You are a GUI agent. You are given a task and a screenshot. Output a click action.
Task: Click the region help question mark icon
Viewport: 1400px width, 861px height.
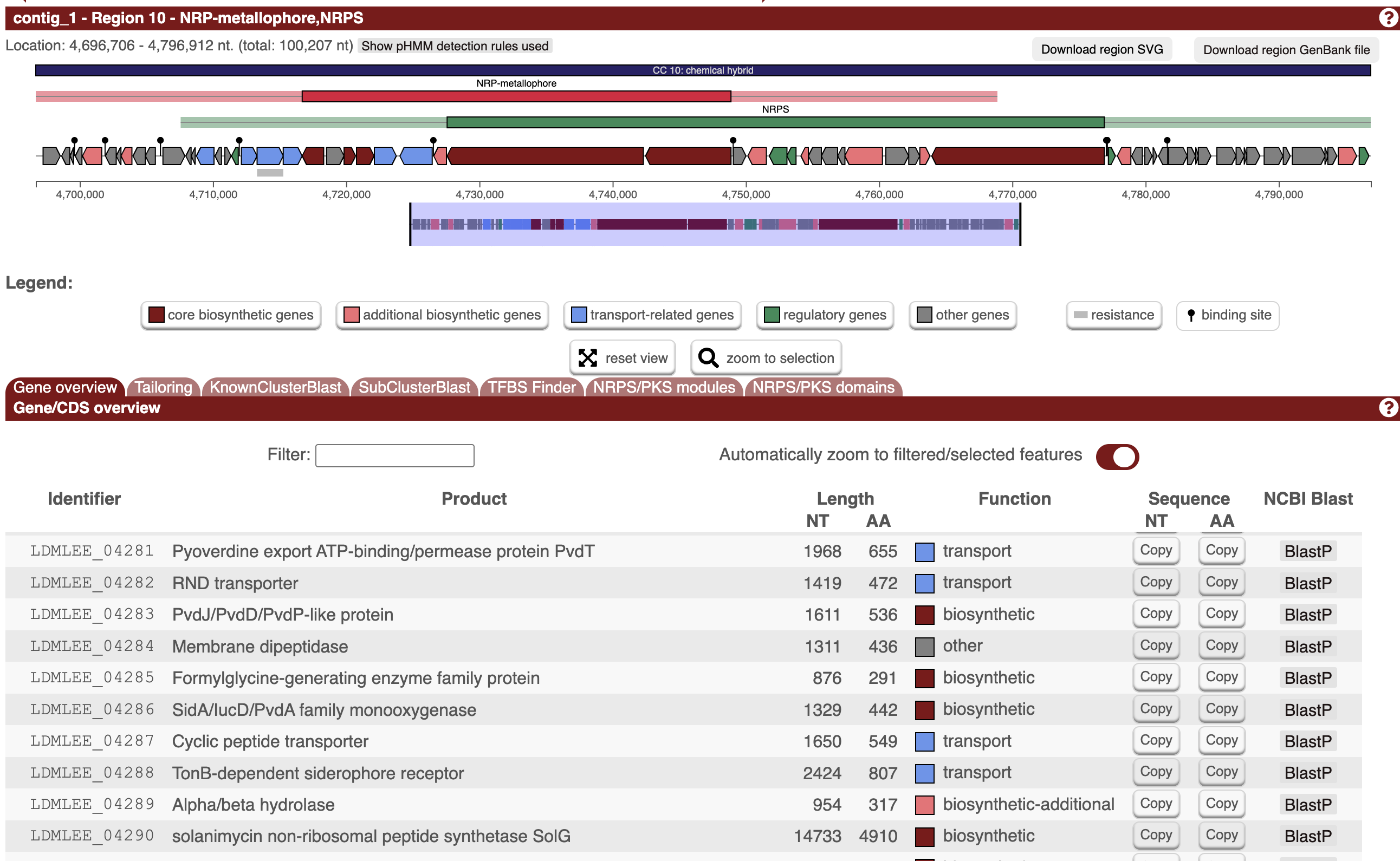tap(1388, 18)
